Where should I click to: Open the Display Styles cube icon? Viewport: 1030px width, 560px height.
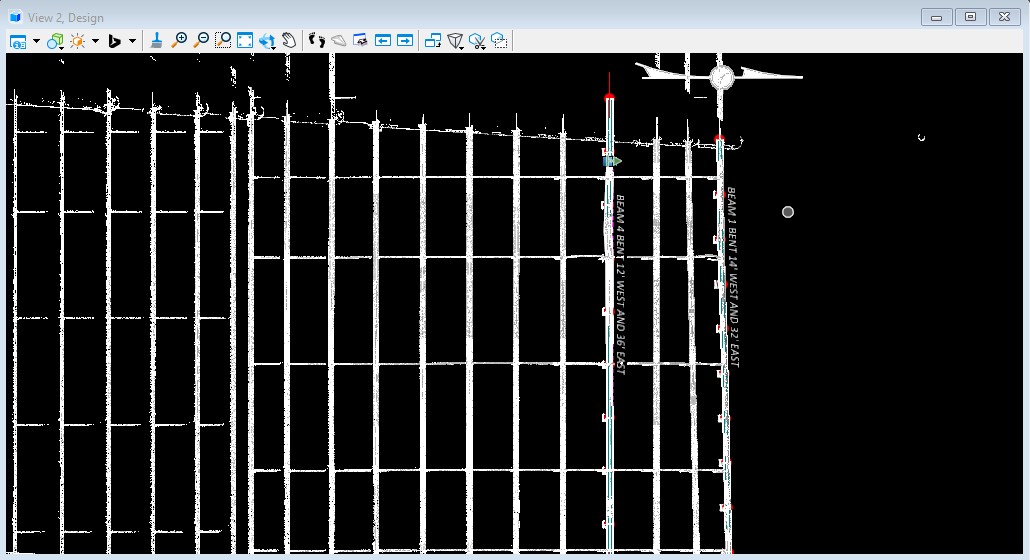[55, 41]
